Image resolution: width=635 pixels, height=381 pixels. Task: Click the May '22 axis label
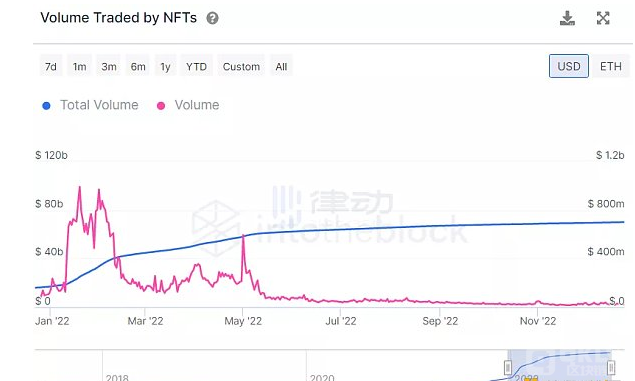coord(243,321)
